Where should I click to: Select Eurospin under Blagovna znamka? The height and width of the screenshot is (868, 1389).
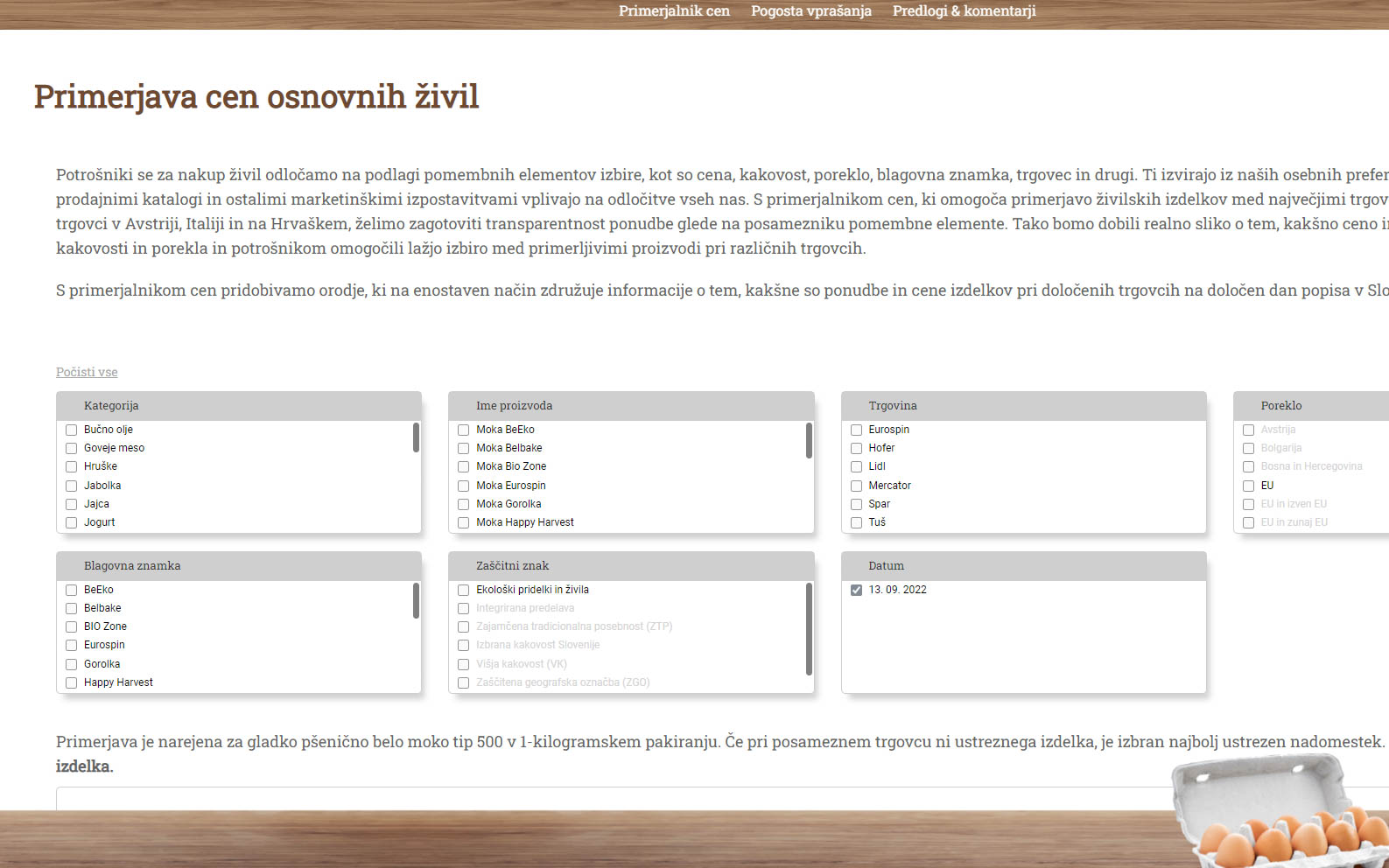point(72,645)
